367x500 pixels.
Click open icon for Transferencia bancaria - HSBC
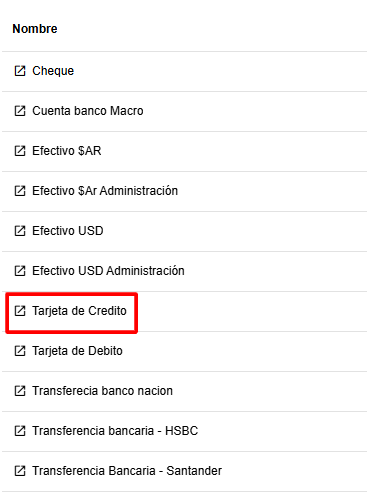click(20, 431)
